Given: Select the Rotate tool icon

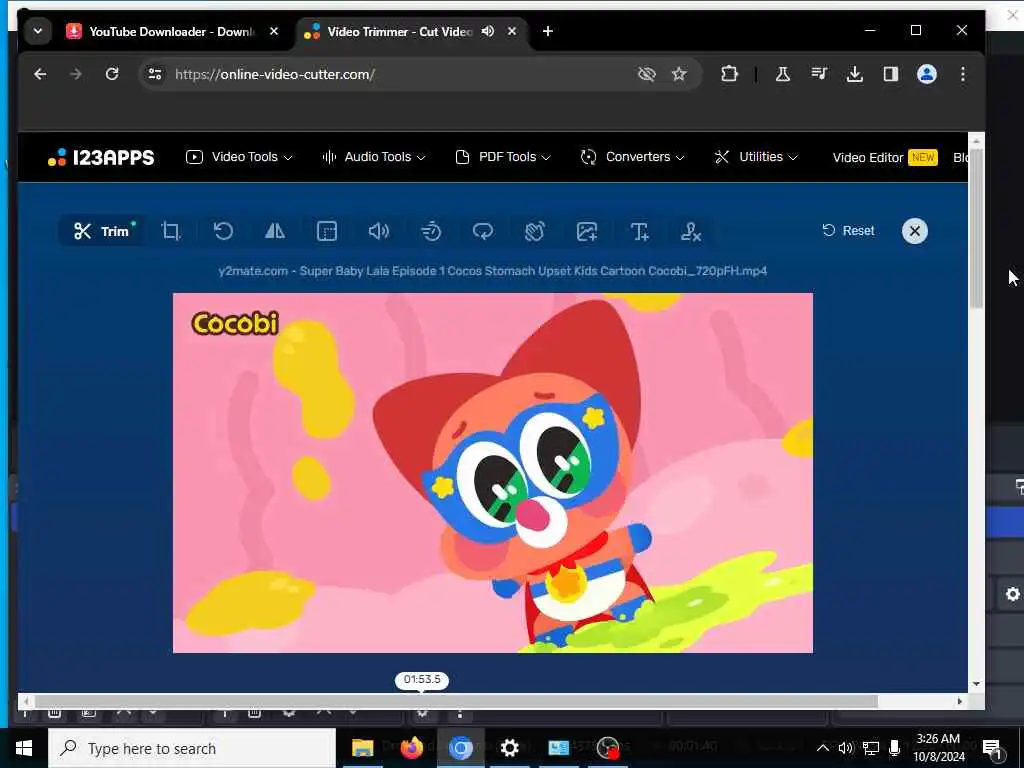Looking at the screenshot, I should pos(223,231).
